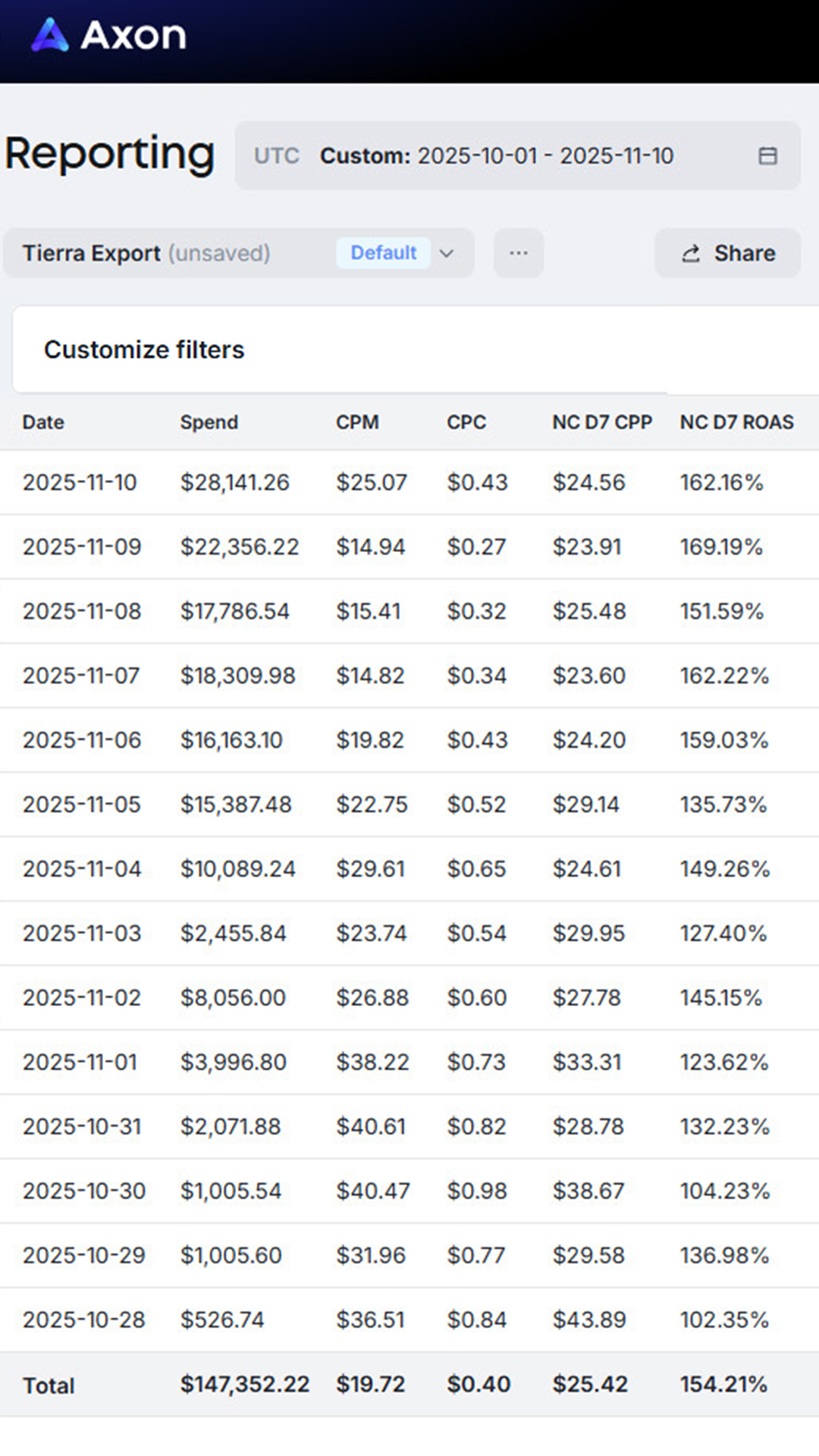Sort the table by Spend column
Screen dimensions: 819x1456
tap(209, 422)
